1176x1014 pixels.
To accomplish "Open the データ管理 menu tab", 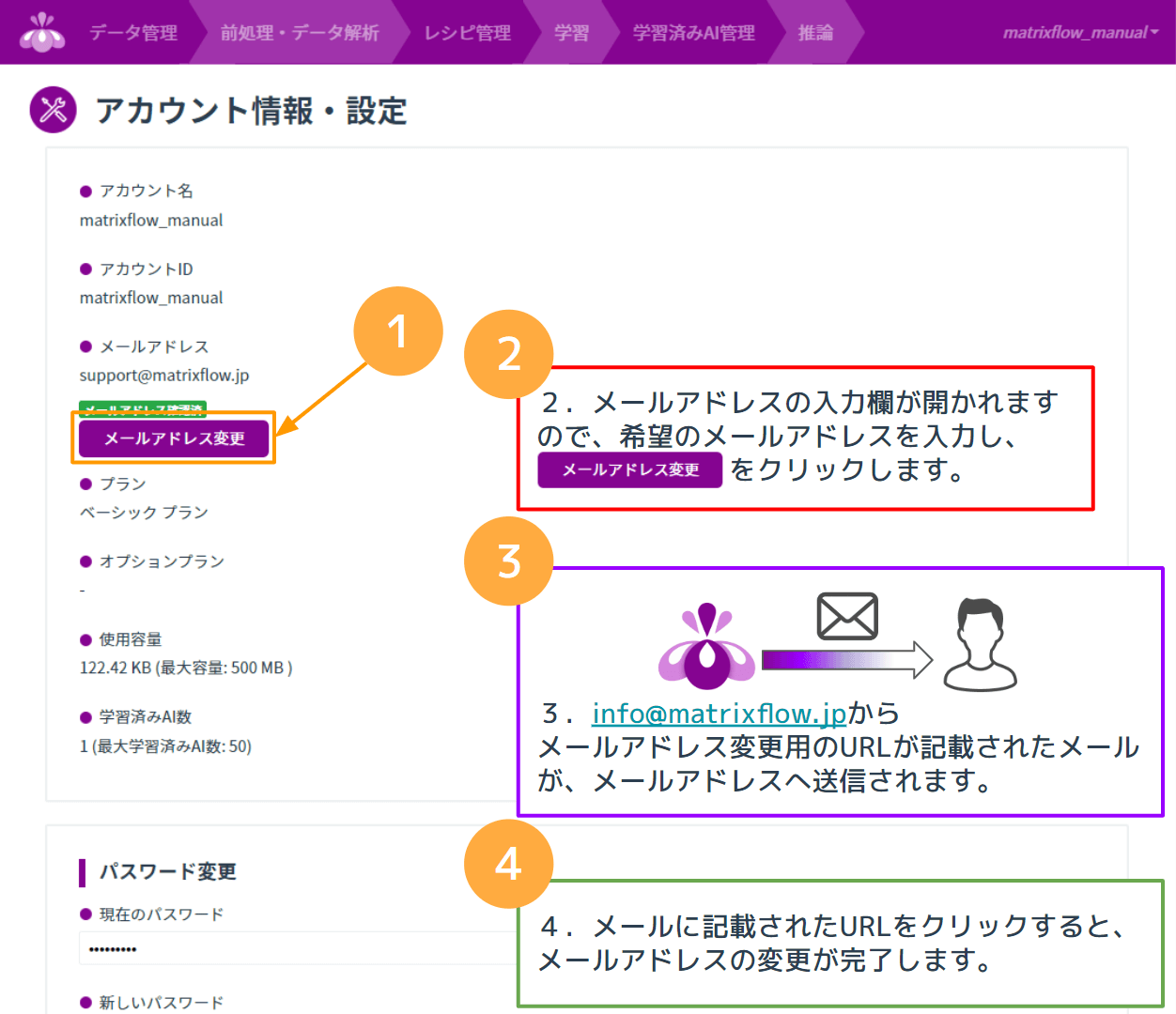I will tap(133, 33).
